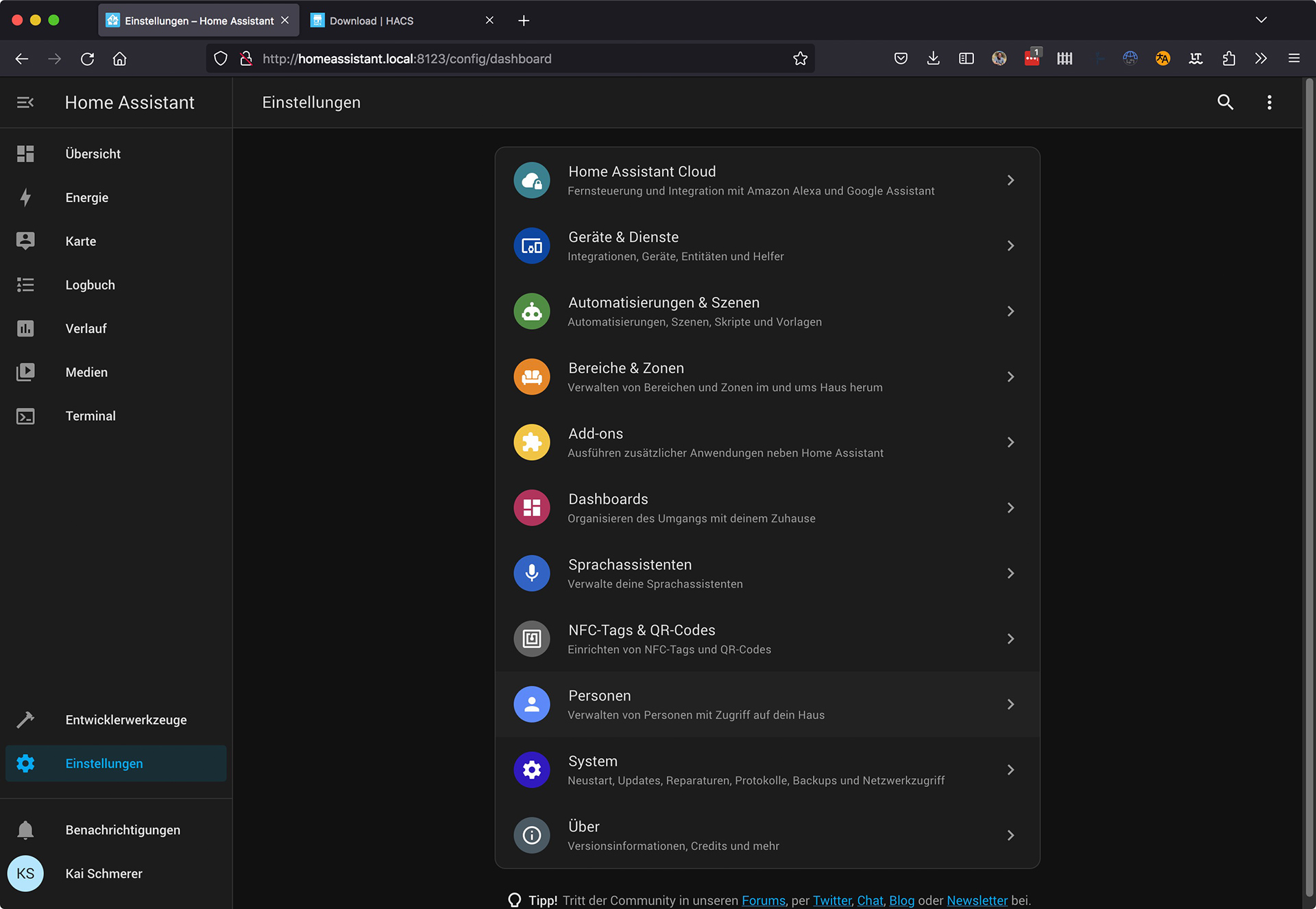This screenshot has width=1316, height=909.
Task: Collapse the sidebar with the menu toggle
Action: [x=25, y=102]
